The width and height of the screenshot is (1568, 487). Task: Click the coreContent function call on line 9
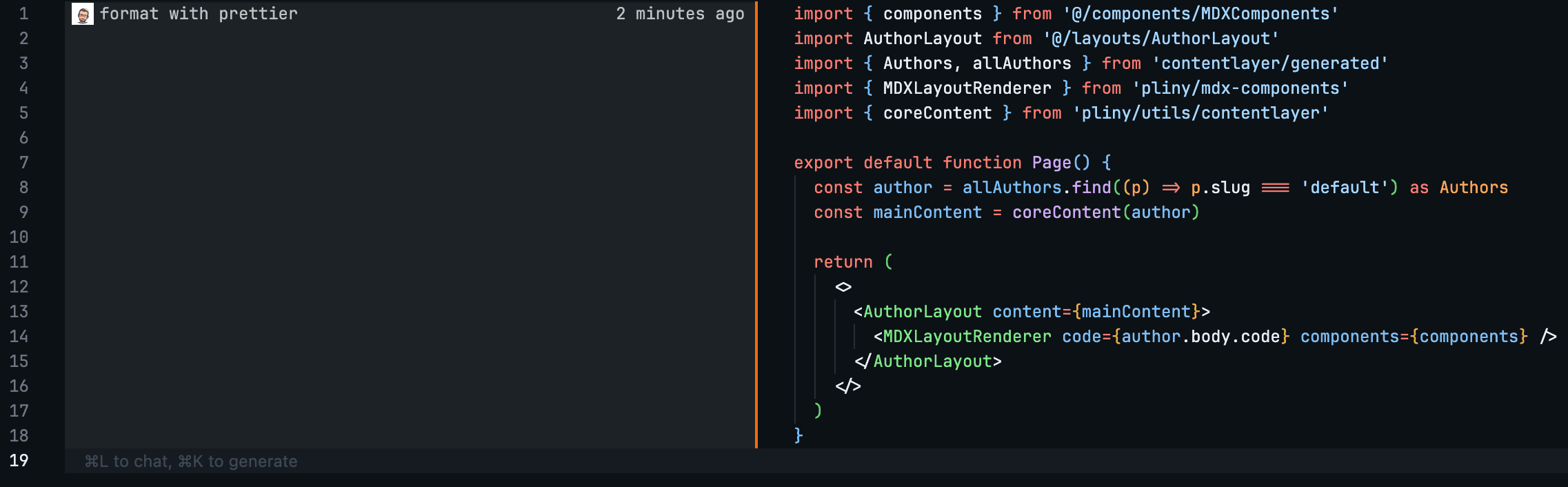click(x=1066, y=212)
